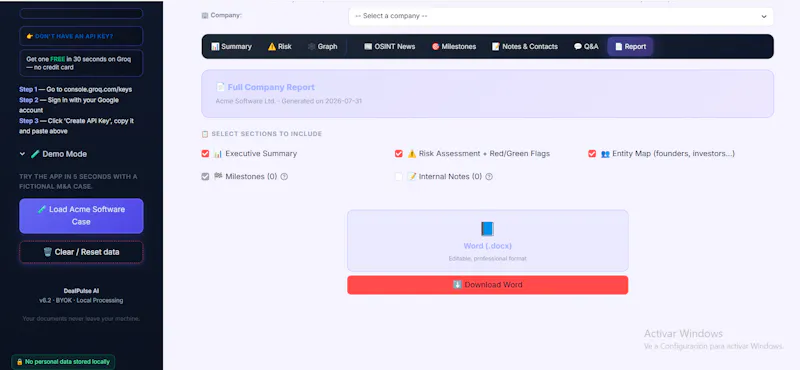The width and height of the screenshot is (800, 370).
Task: Click the help icon next to Internal Notes (0)
Action: (x=489, y=177)
